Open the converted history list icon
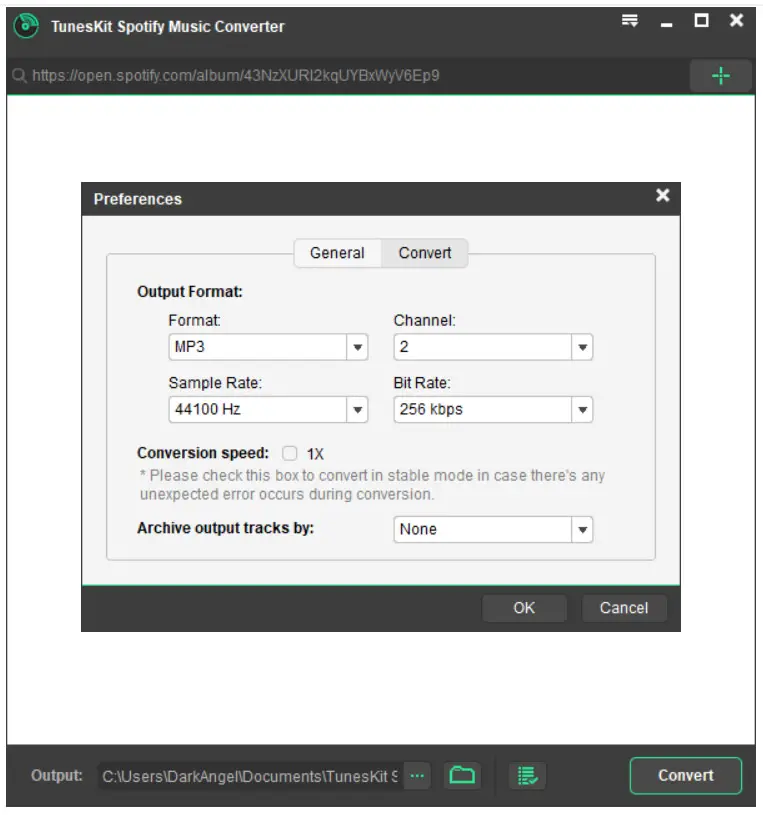 coord(527,775)
